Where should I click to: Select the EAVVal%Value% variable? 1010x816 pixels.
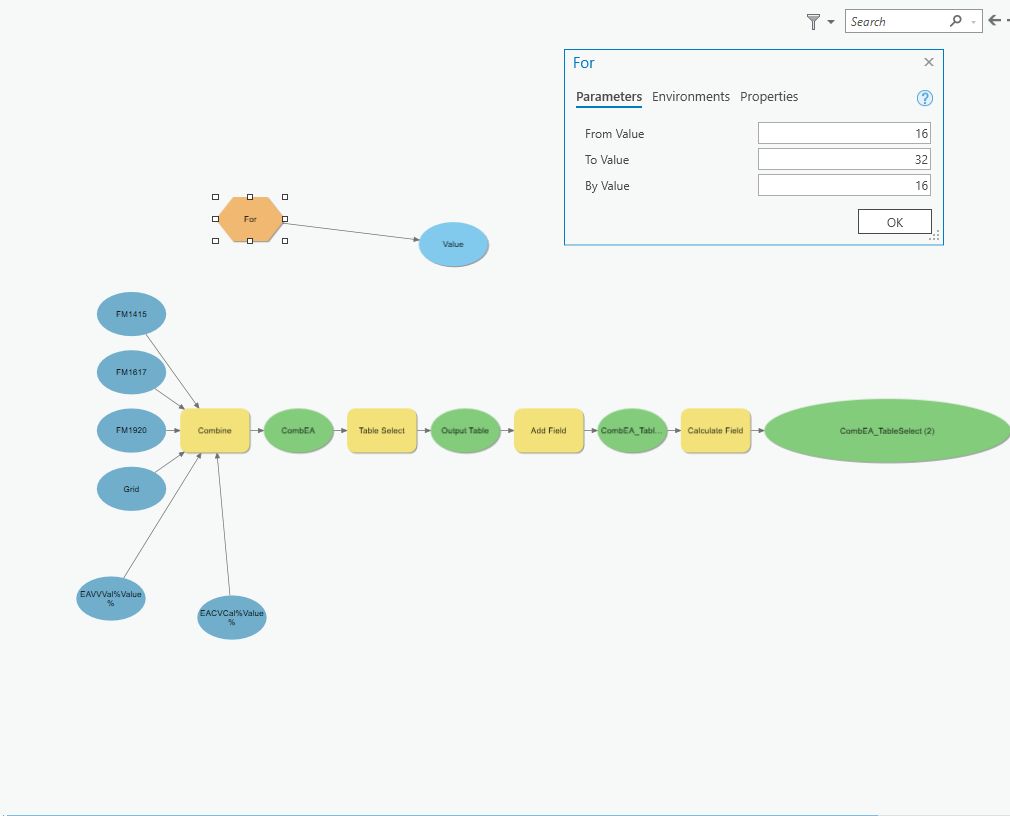[x=111, y=598]
